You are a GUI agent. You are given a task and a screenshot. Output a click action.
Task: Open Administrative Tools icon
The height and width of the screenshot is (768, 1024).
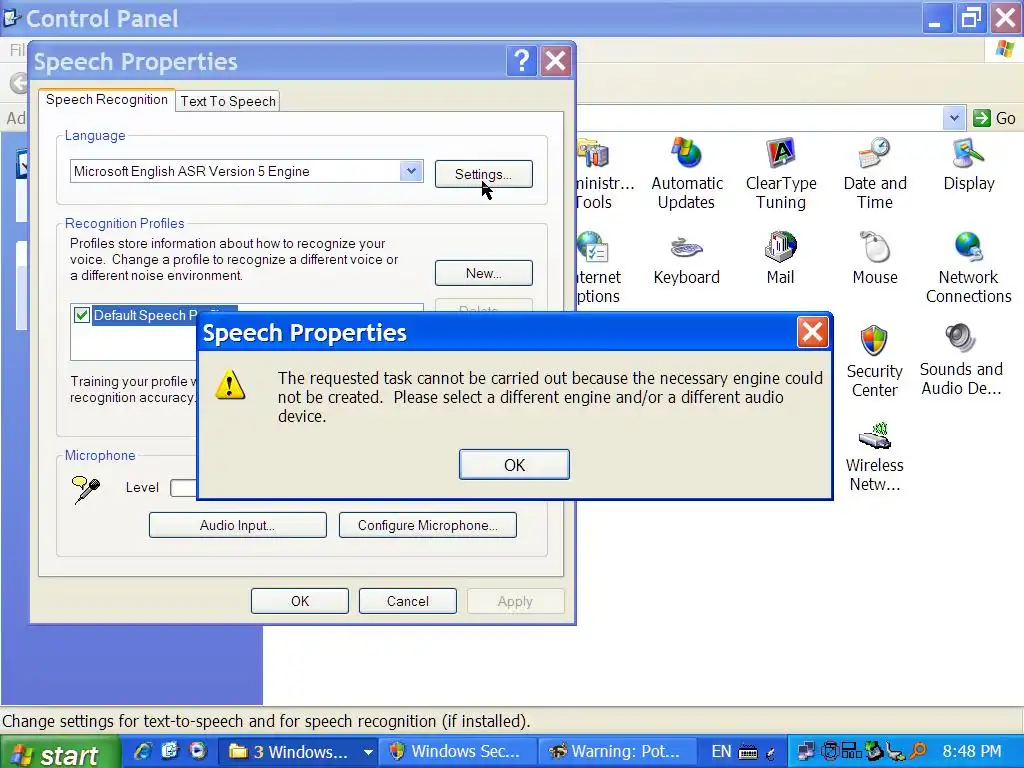pos(604,173)
